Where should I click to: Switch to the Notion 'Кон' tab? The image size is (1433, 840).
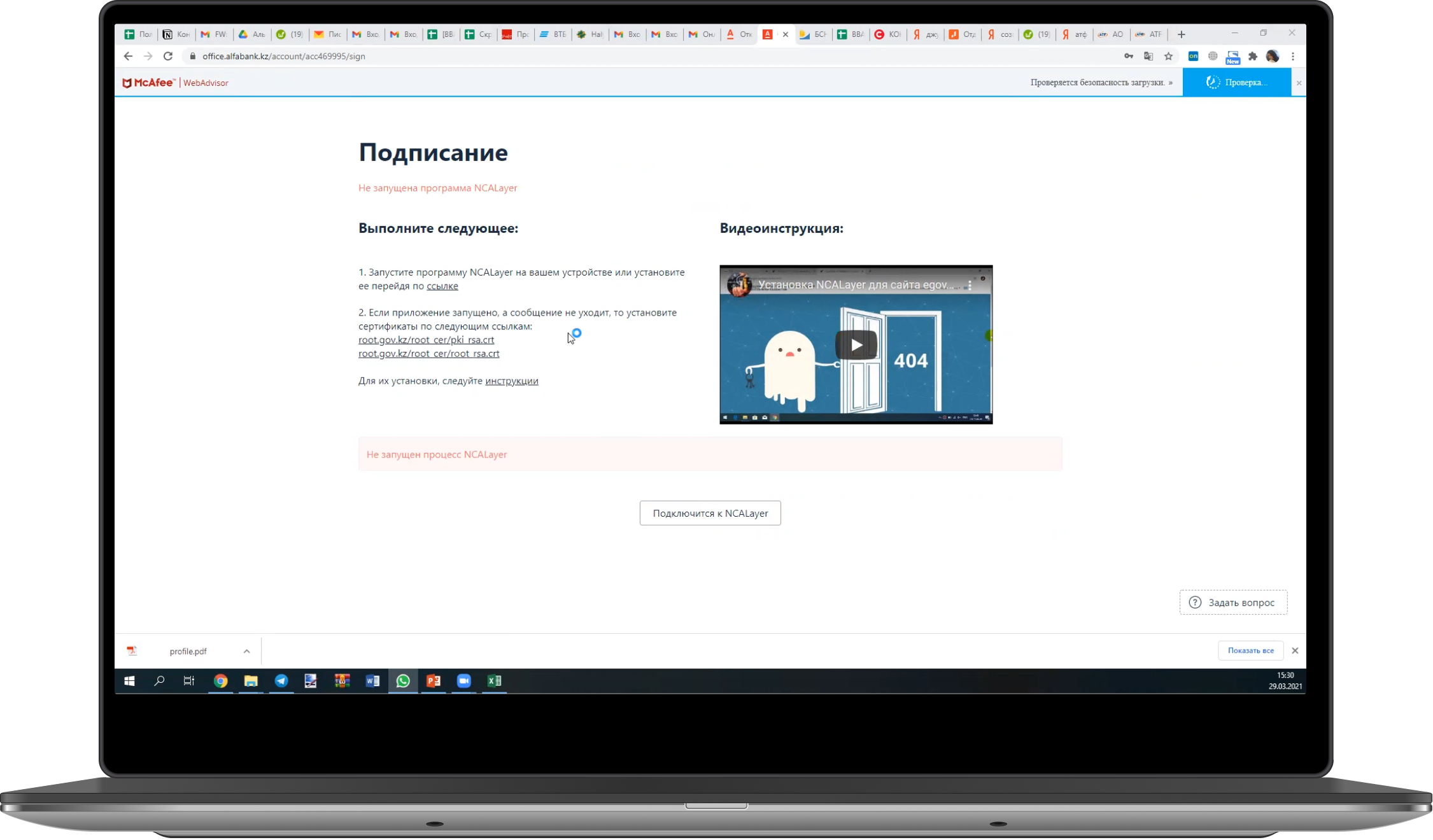pos(176,34)
